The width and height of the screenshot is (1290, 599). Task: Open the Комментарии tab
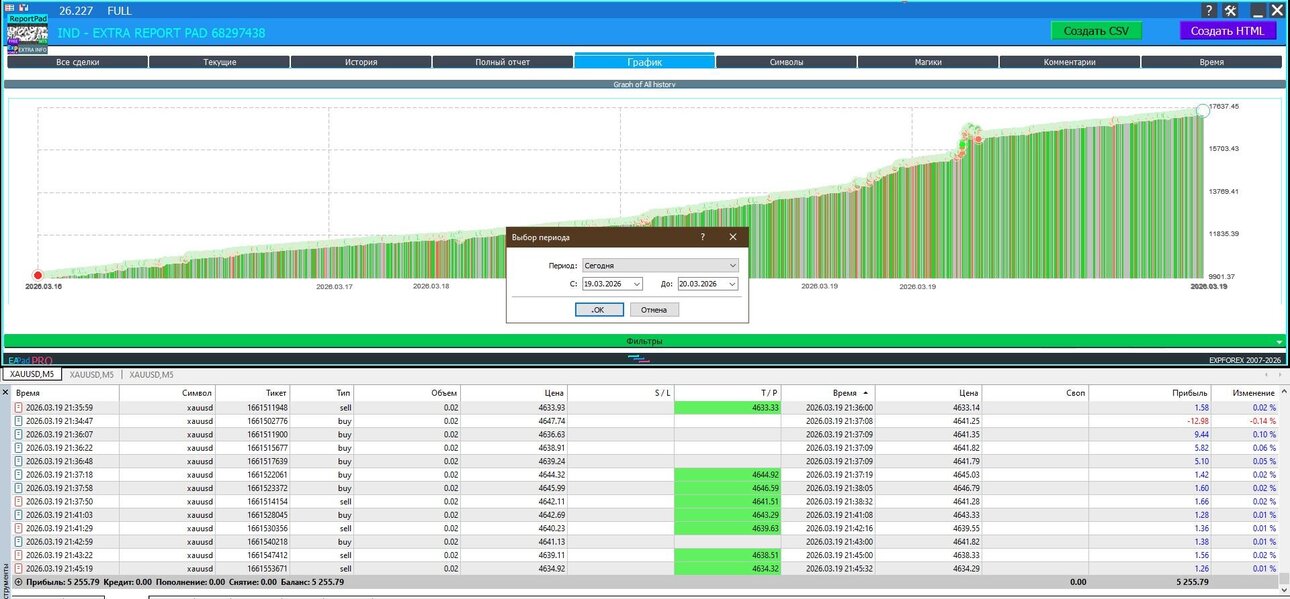[1069, 62]
